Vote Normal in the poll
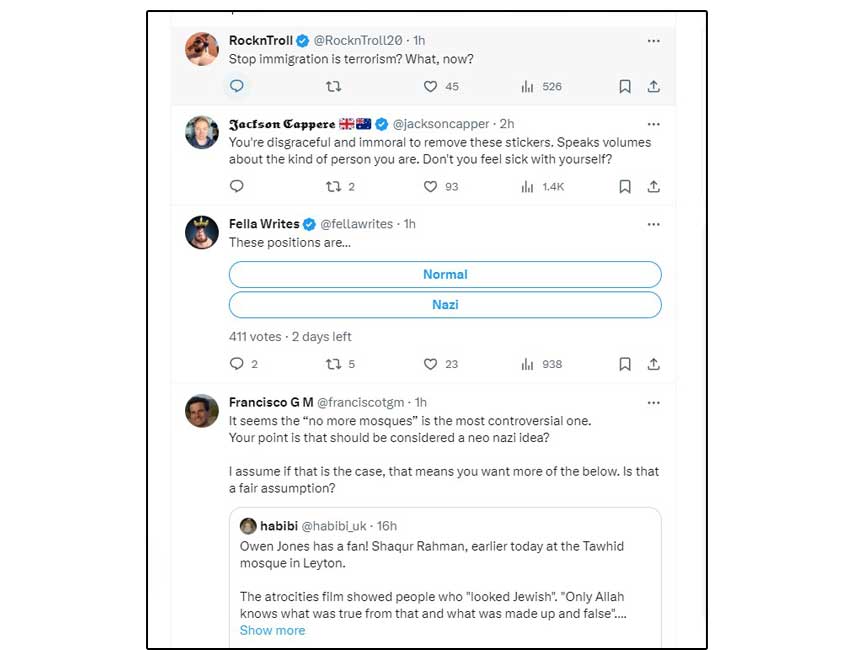This screenshot has height=650, width=850. 445,274
